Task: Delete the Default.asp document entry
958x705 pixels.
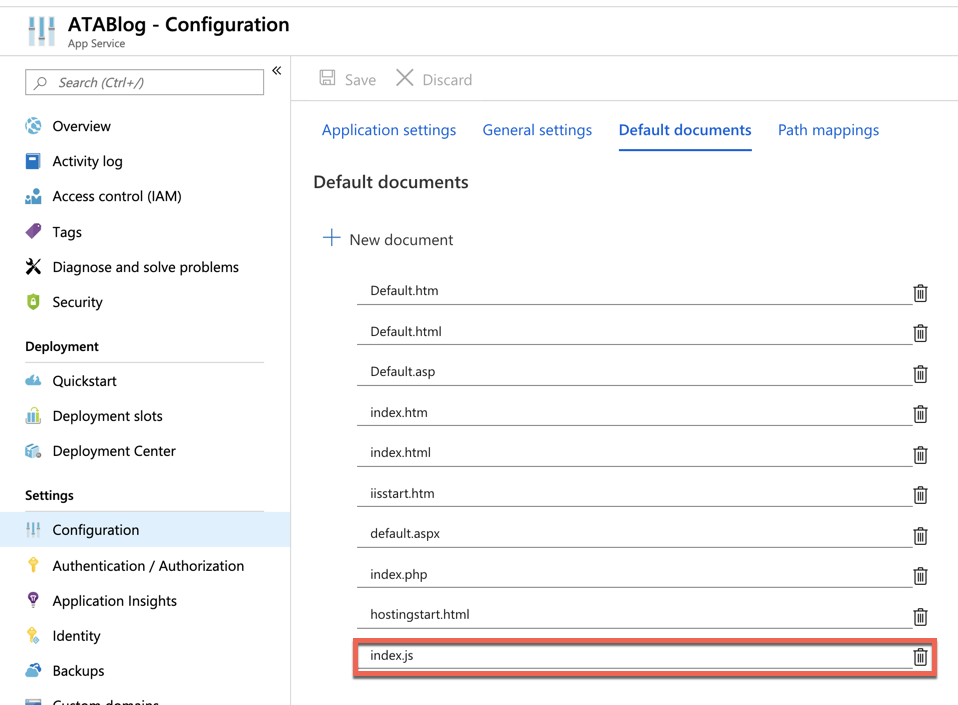Action: [920, 374]
